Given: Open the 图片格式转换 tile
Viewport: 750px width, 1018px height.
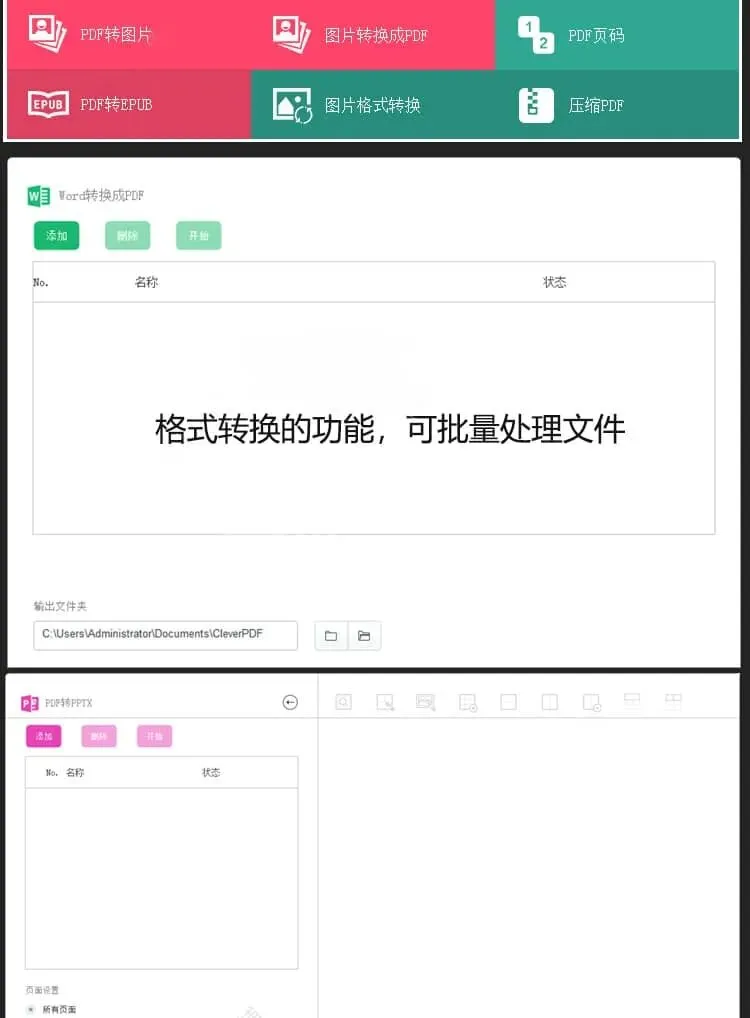Looking at the screenshot, I should [373, 104].
